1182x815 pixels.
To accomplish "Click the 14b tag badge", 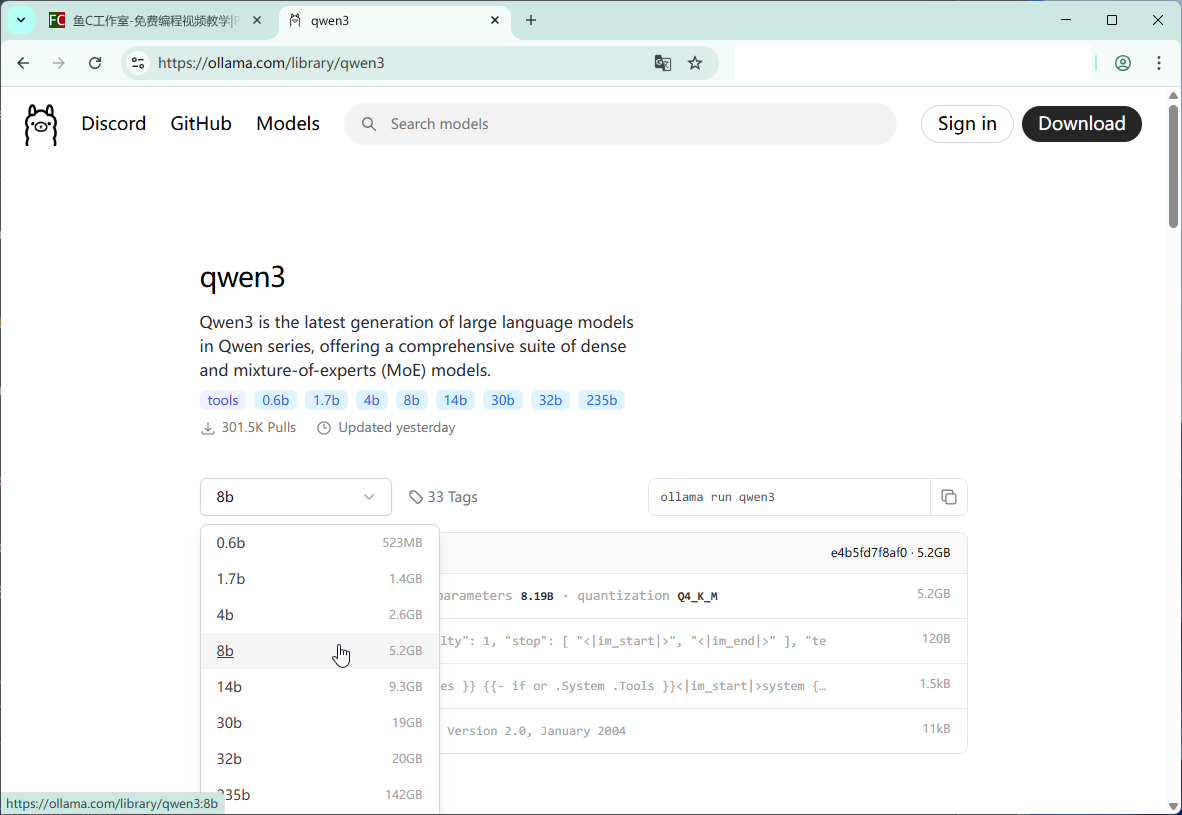I will click(455, 400).
